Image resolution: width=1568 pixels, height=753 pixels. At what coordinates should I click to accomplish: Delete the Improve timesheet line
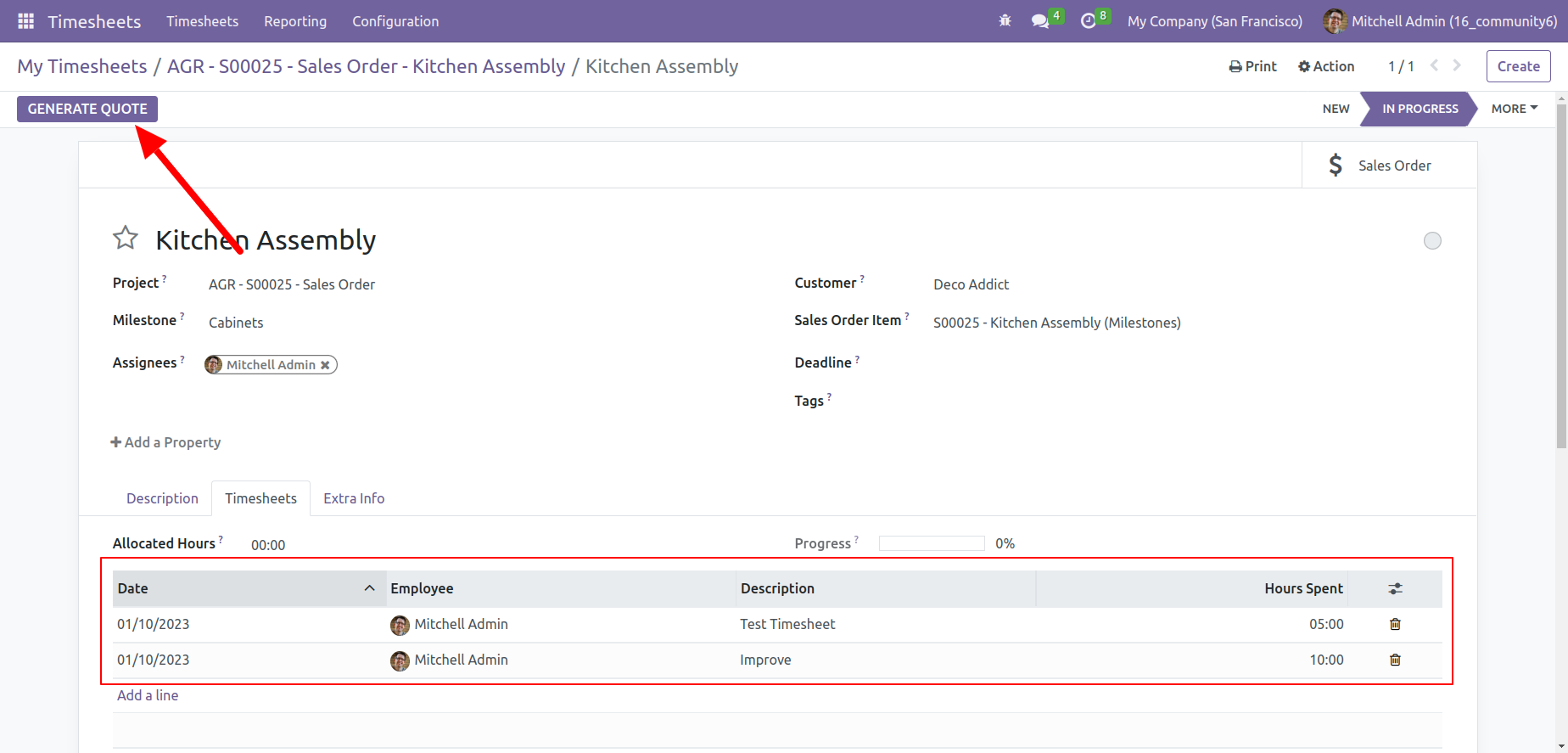[1395, 660]
